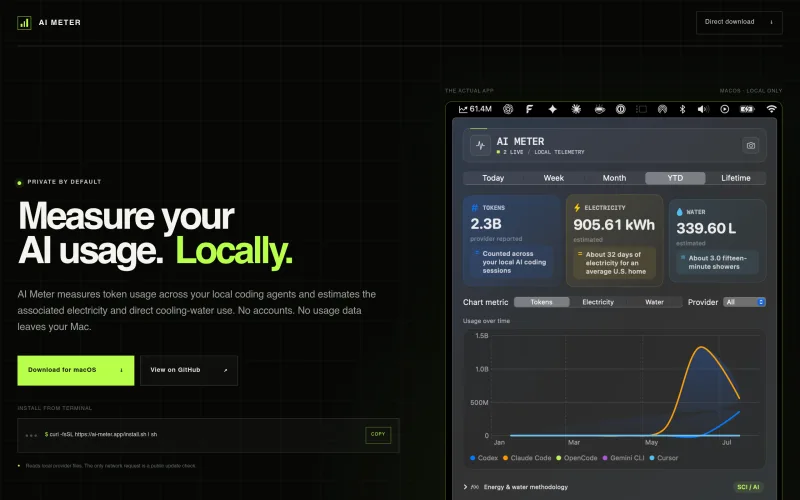Copy the terminal install command
The height and width of the screenshot is (500, 800).
[x=378, y=435]
